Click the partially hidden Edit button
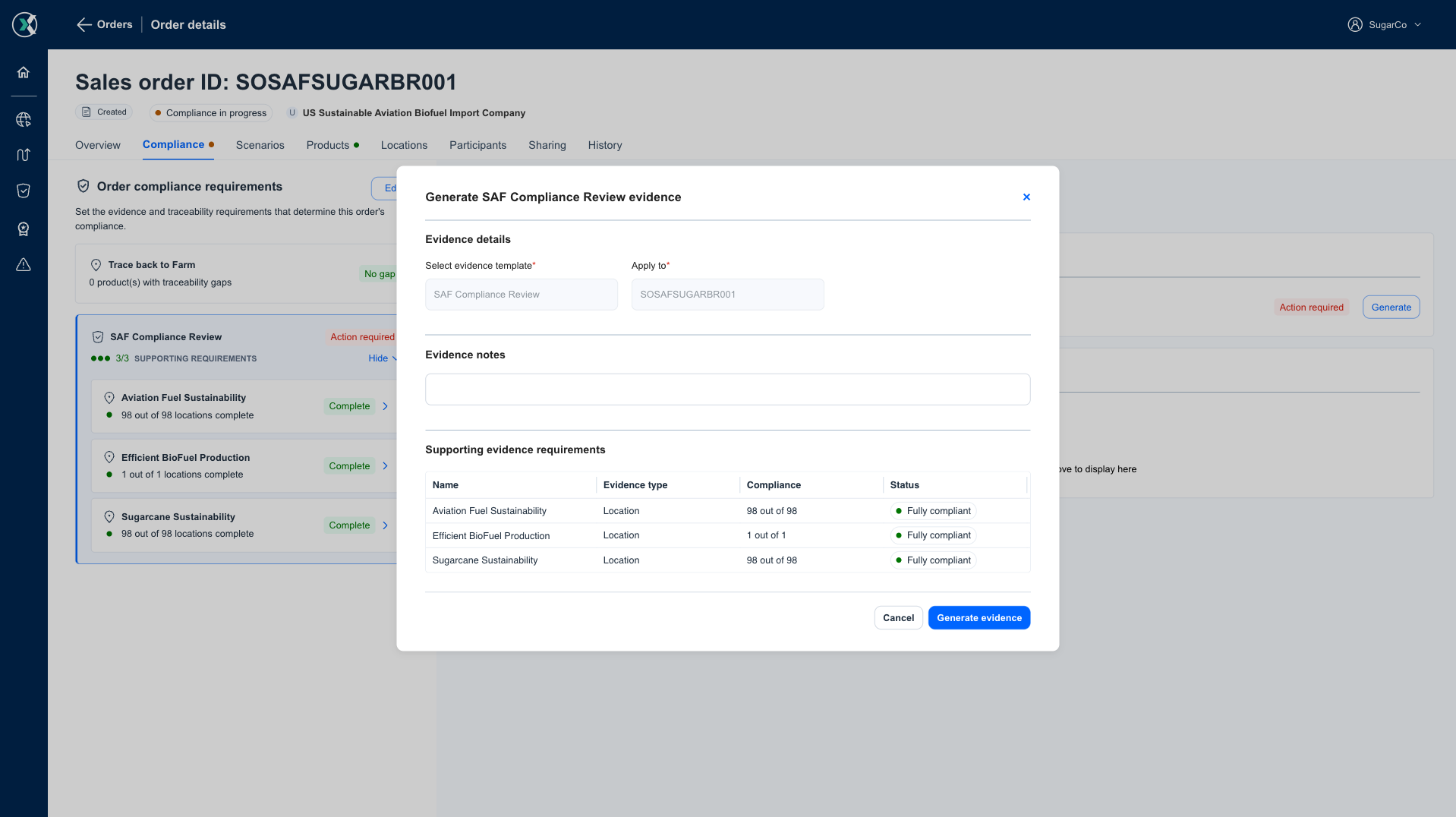Screen dimensions: 1456x817 point(385,188)
